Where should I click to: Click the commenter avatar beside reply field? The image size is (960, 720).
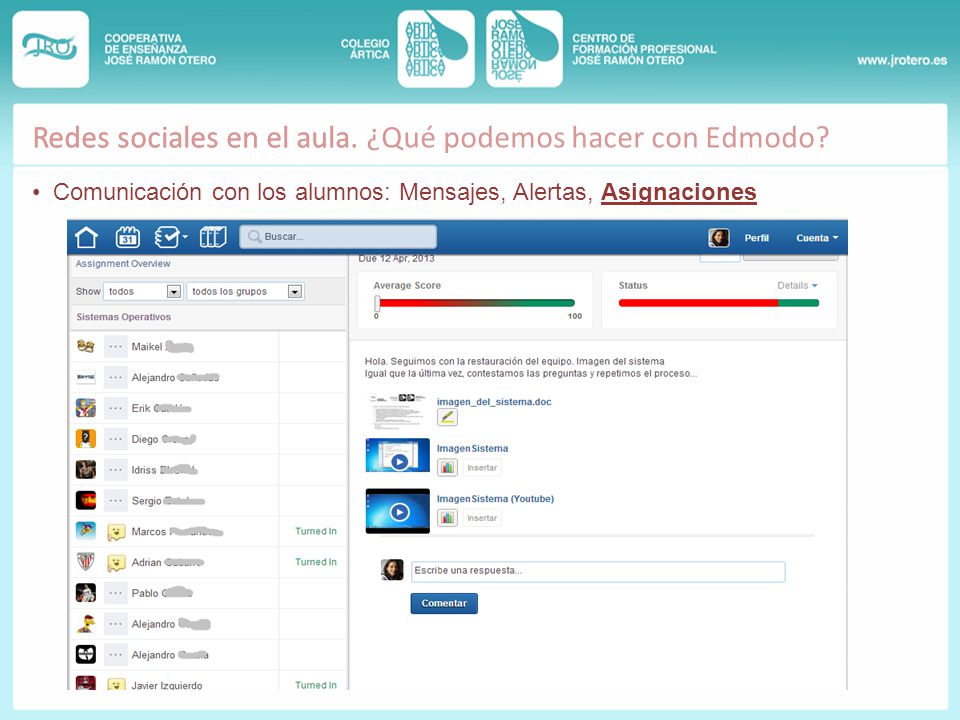coord(392,570)
